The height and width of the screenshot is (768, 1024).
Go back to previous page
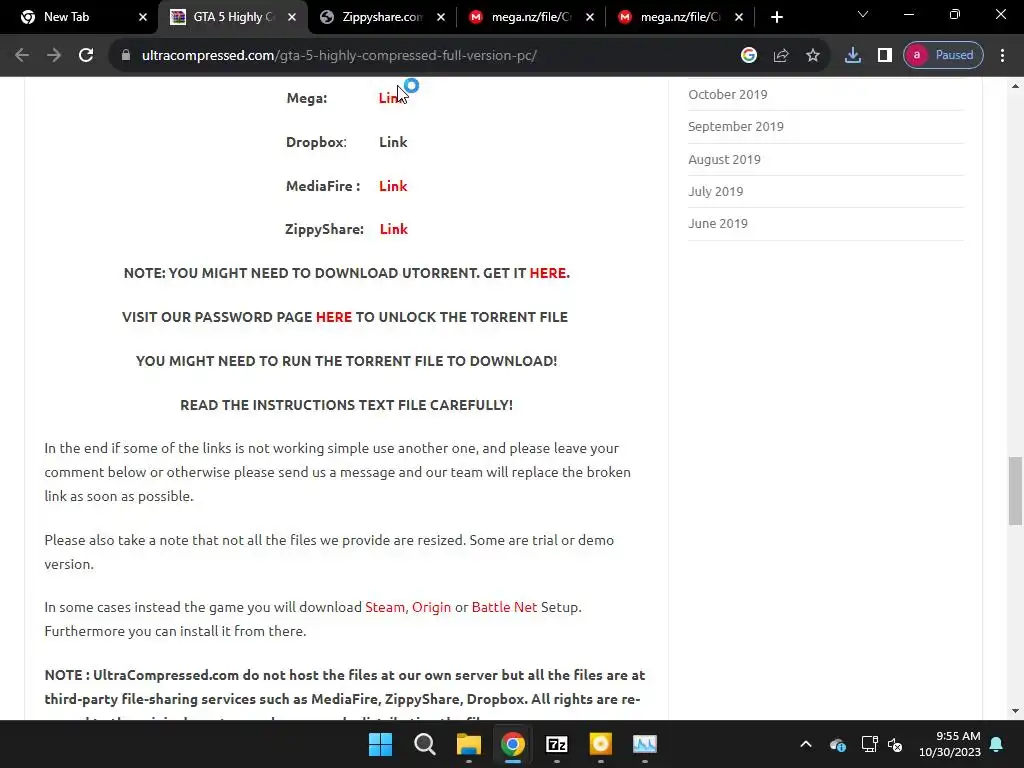[x=22, y=56]
